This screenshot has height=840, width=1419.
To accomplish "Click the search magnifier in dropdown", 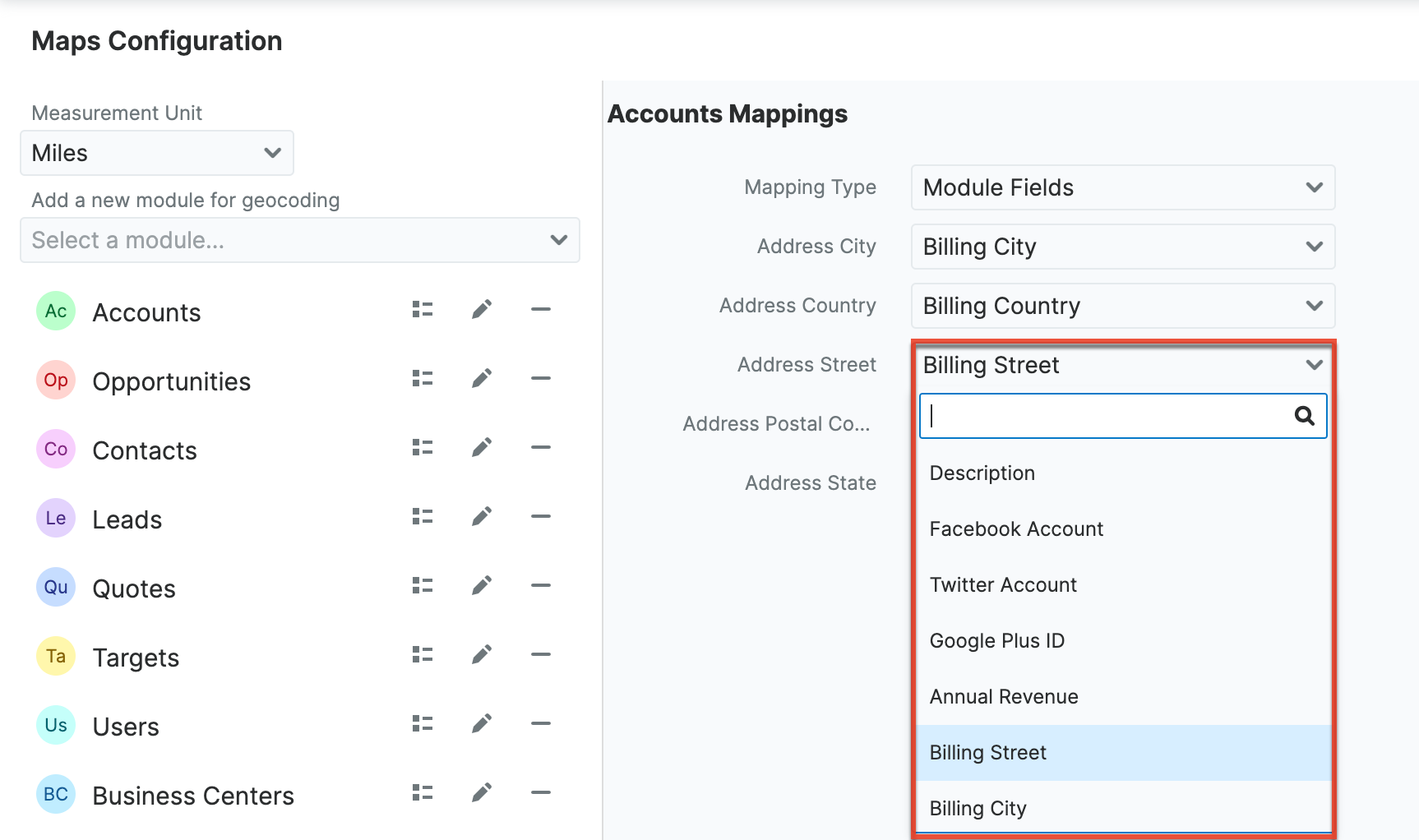I will 1304,416.
